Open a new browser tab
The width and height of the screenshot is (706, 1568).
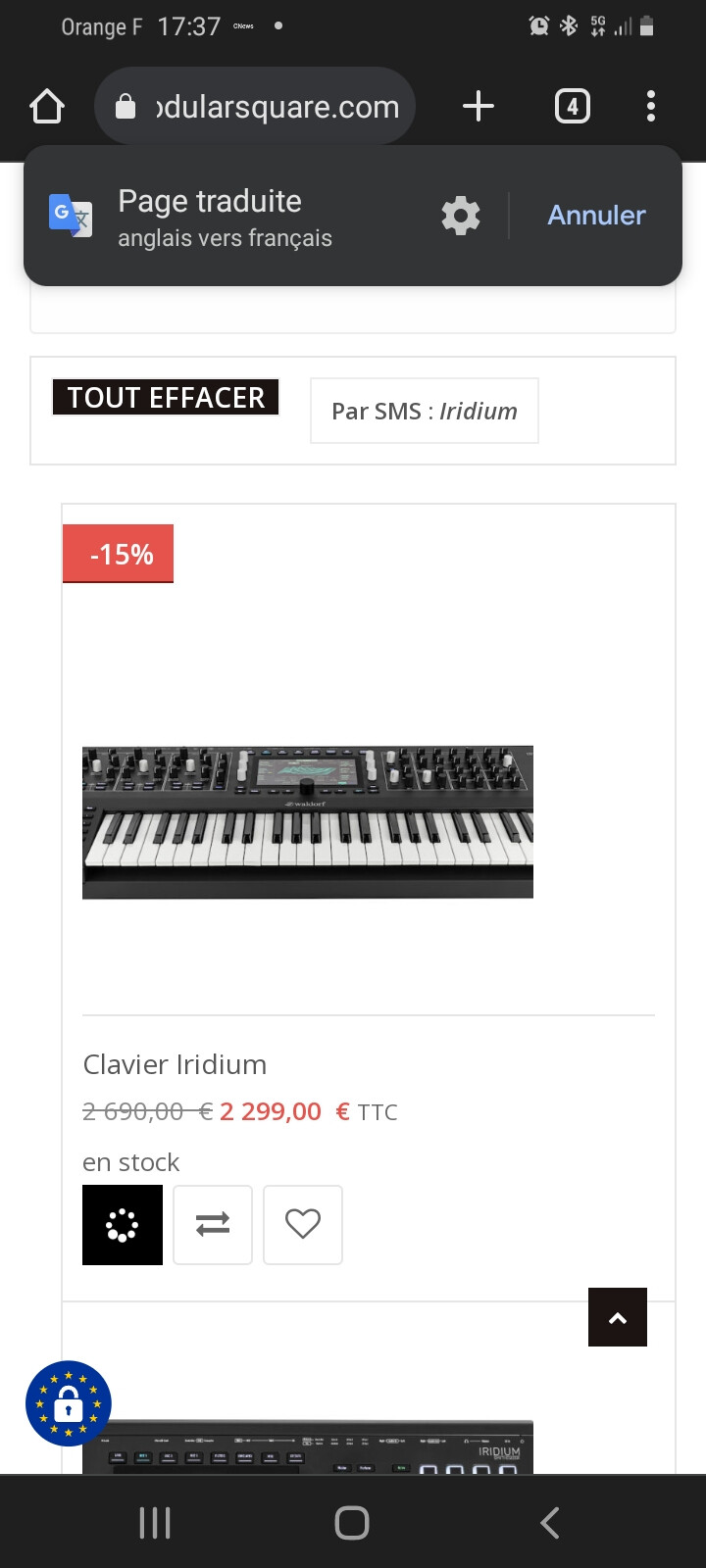pos(478,106)
